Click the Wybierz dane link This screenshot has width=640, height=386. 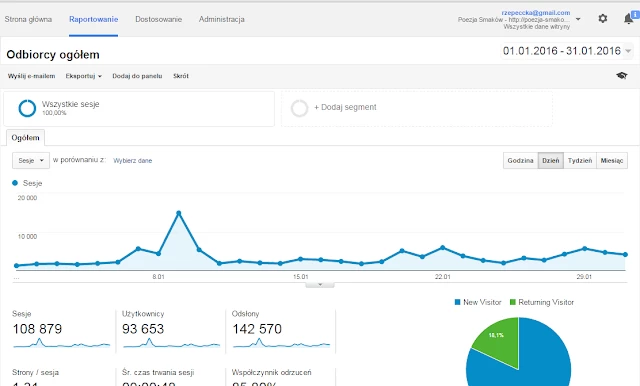point(133,161)
